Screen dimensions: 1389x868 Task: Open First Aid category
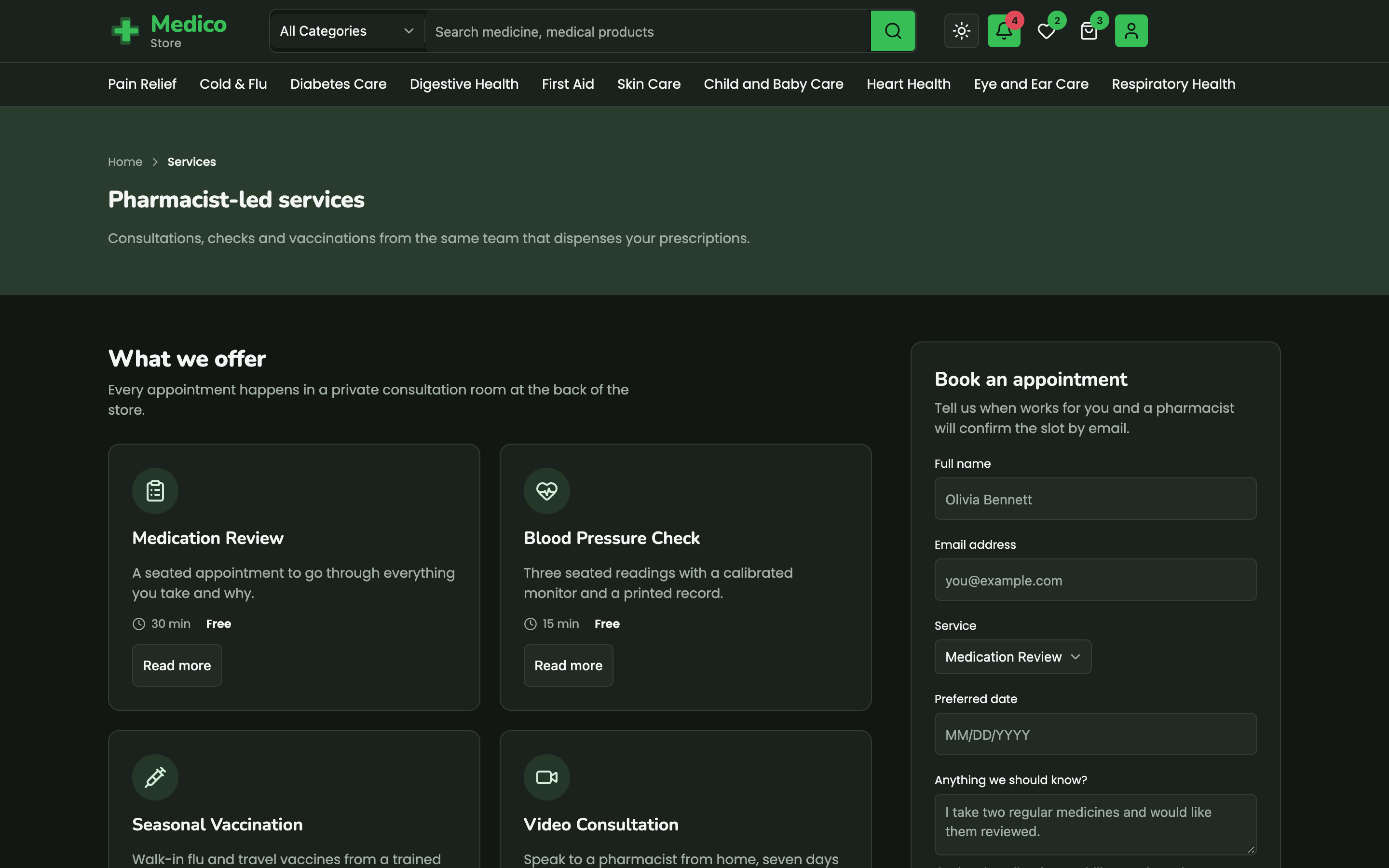(568, 84)
